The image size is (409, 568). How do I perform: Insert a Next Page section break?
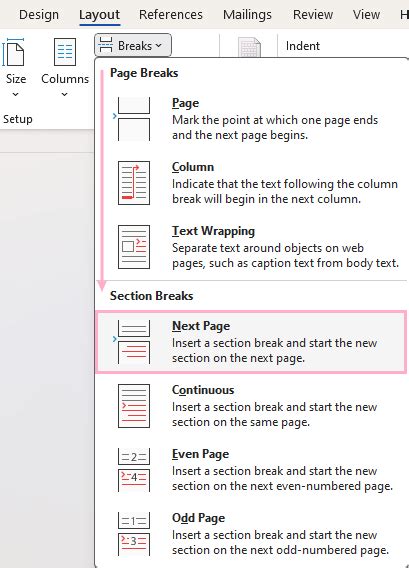pos(250,342)
